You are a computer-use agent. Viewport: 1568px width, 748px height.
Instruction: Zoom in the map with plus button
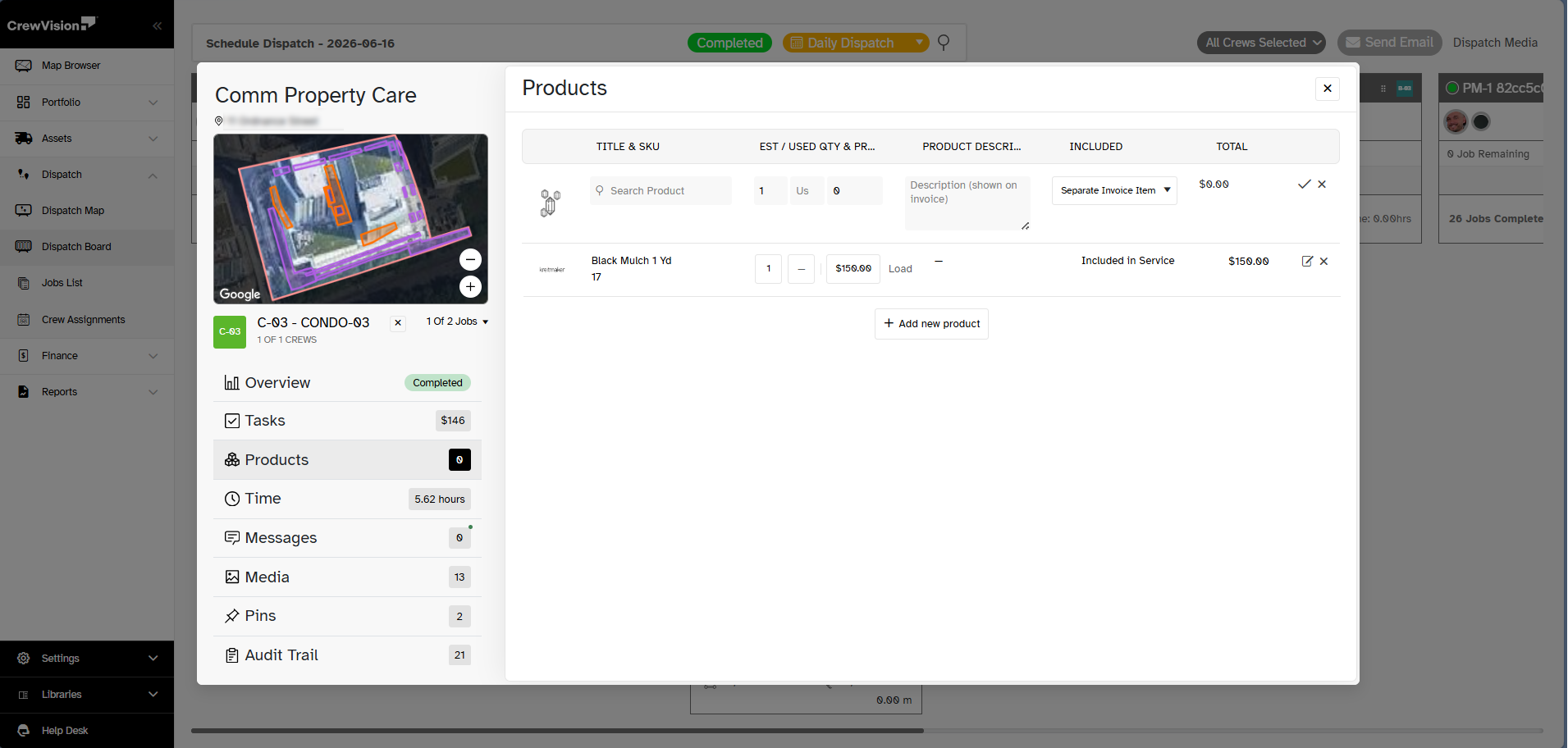[x=470, y=287]
